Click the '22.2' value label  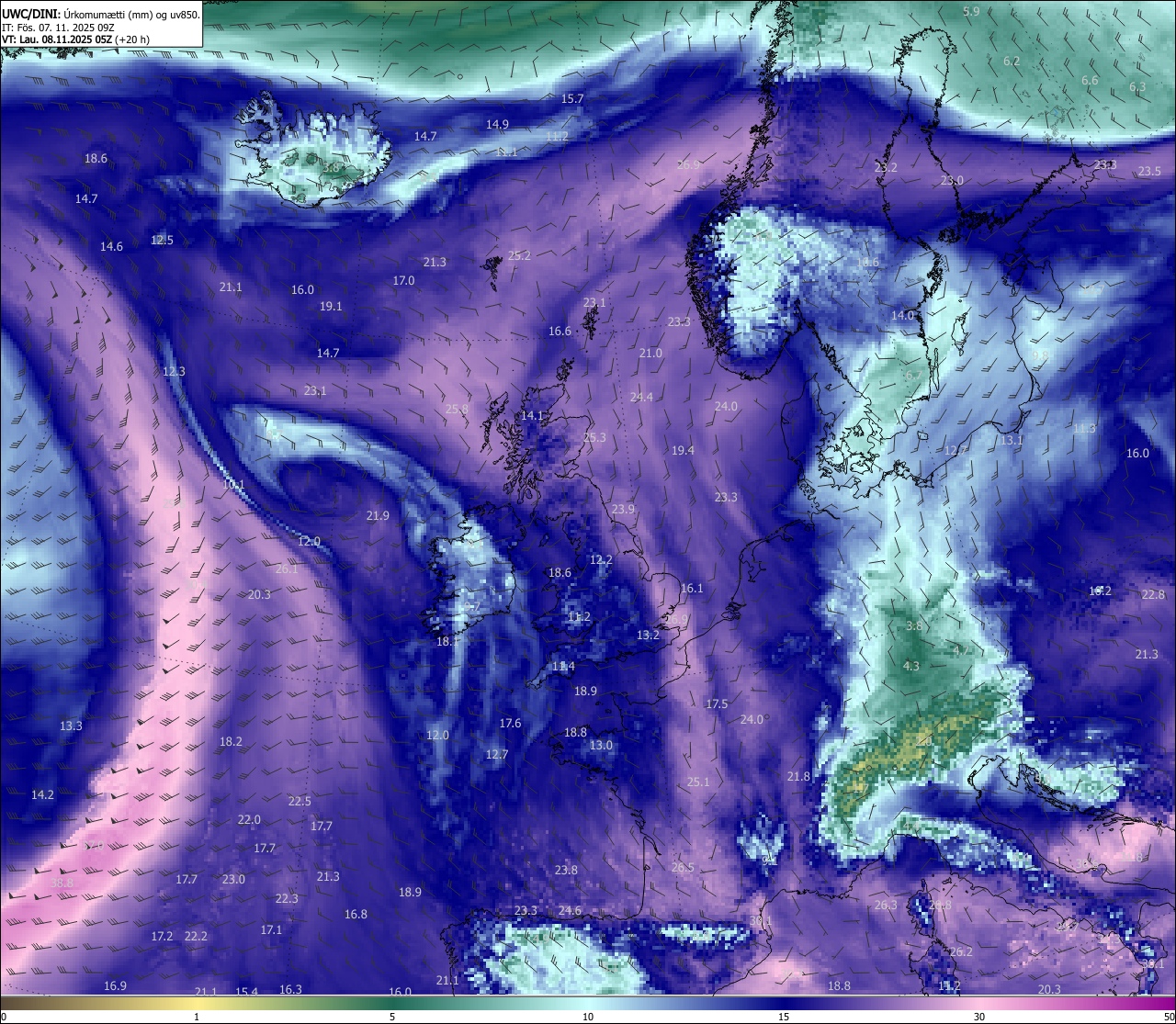coord(196,936)
